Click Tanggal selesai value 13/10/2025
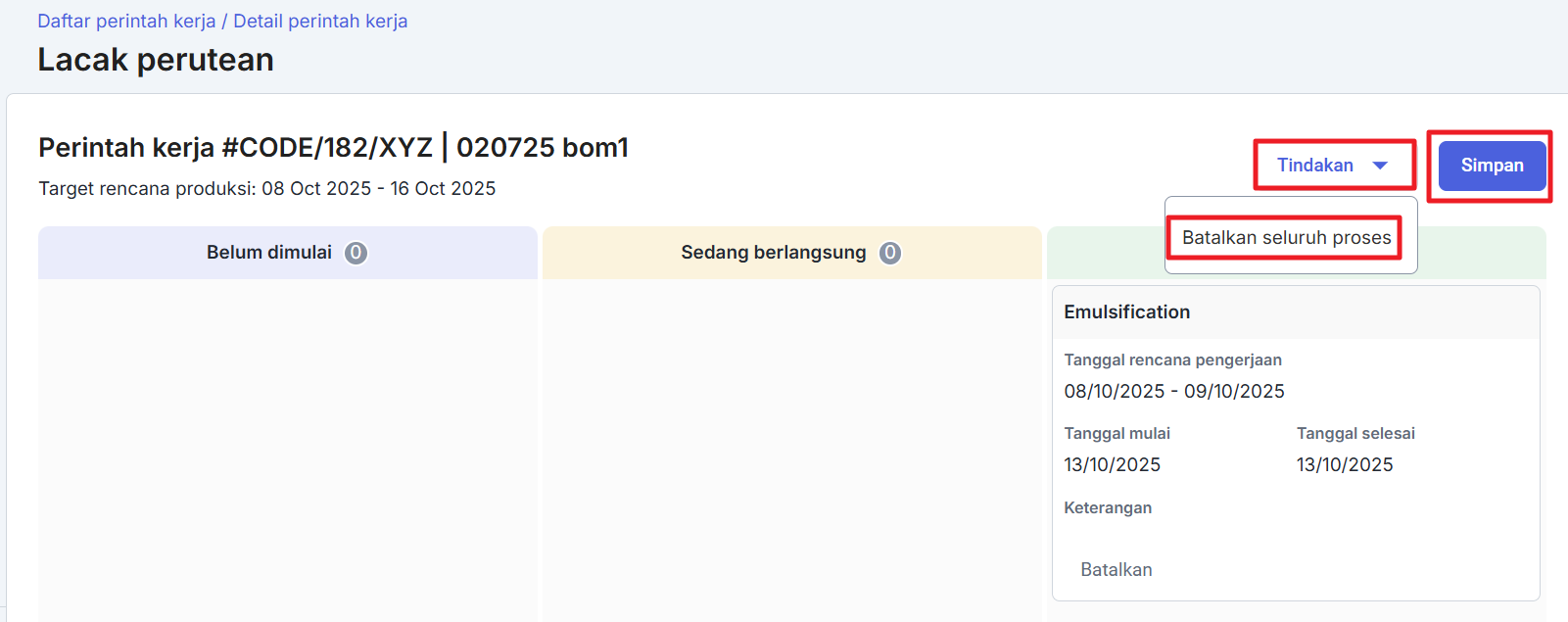 pos(1344,465)
